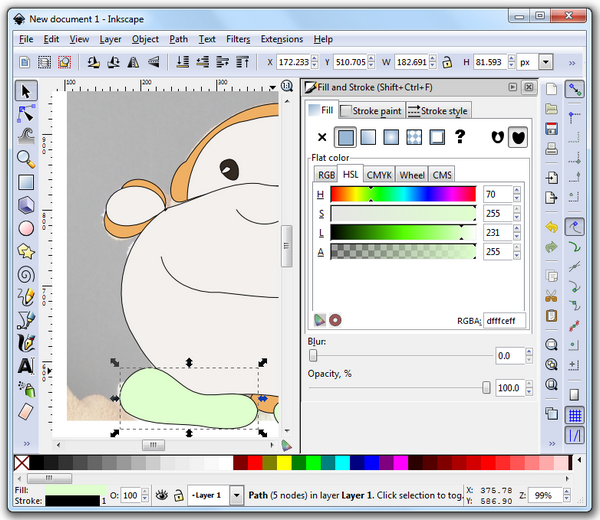The height and width of the screenshot is (520, 600).
Task: Open the Path menu
Action: coord(179,39)
